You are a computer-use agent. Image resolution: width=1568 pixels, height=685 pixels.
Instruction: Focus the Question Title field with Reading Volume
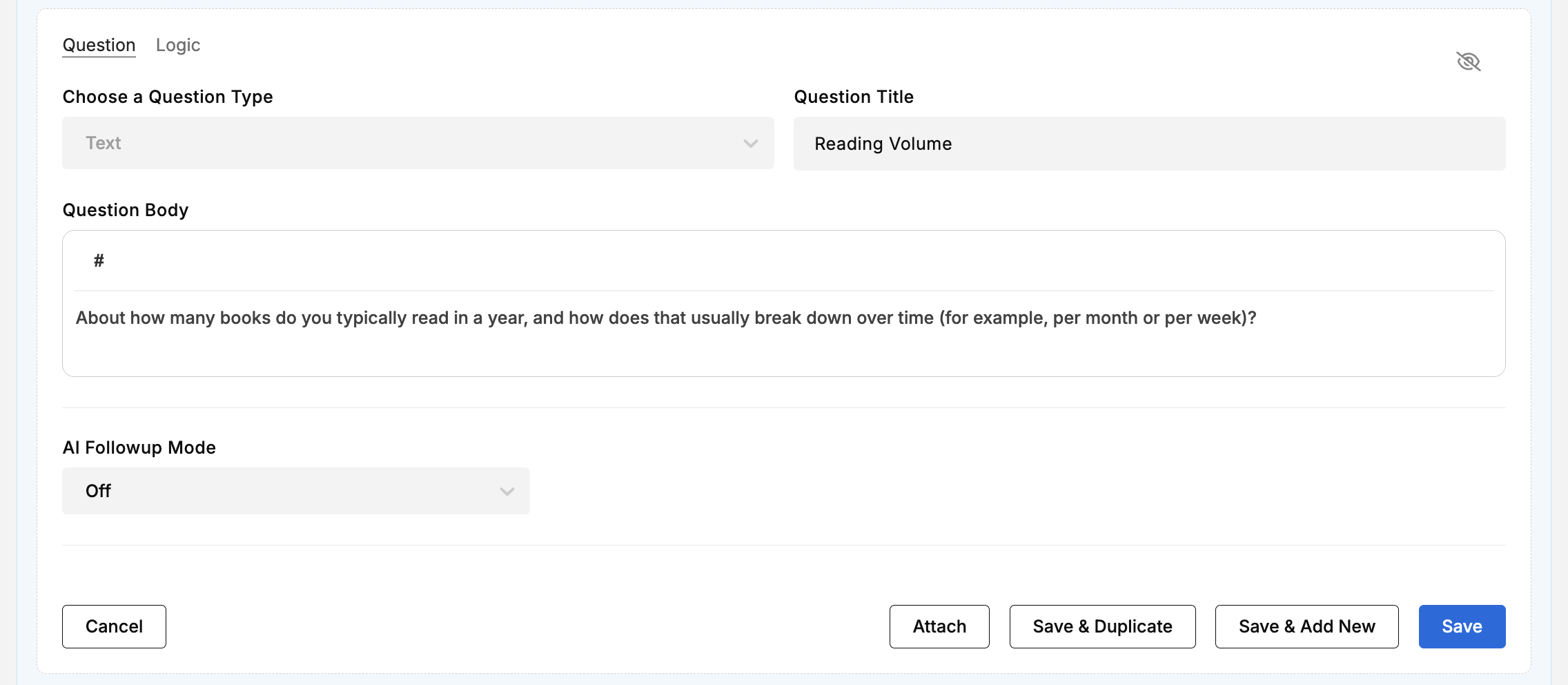(x=1149, y=144)
